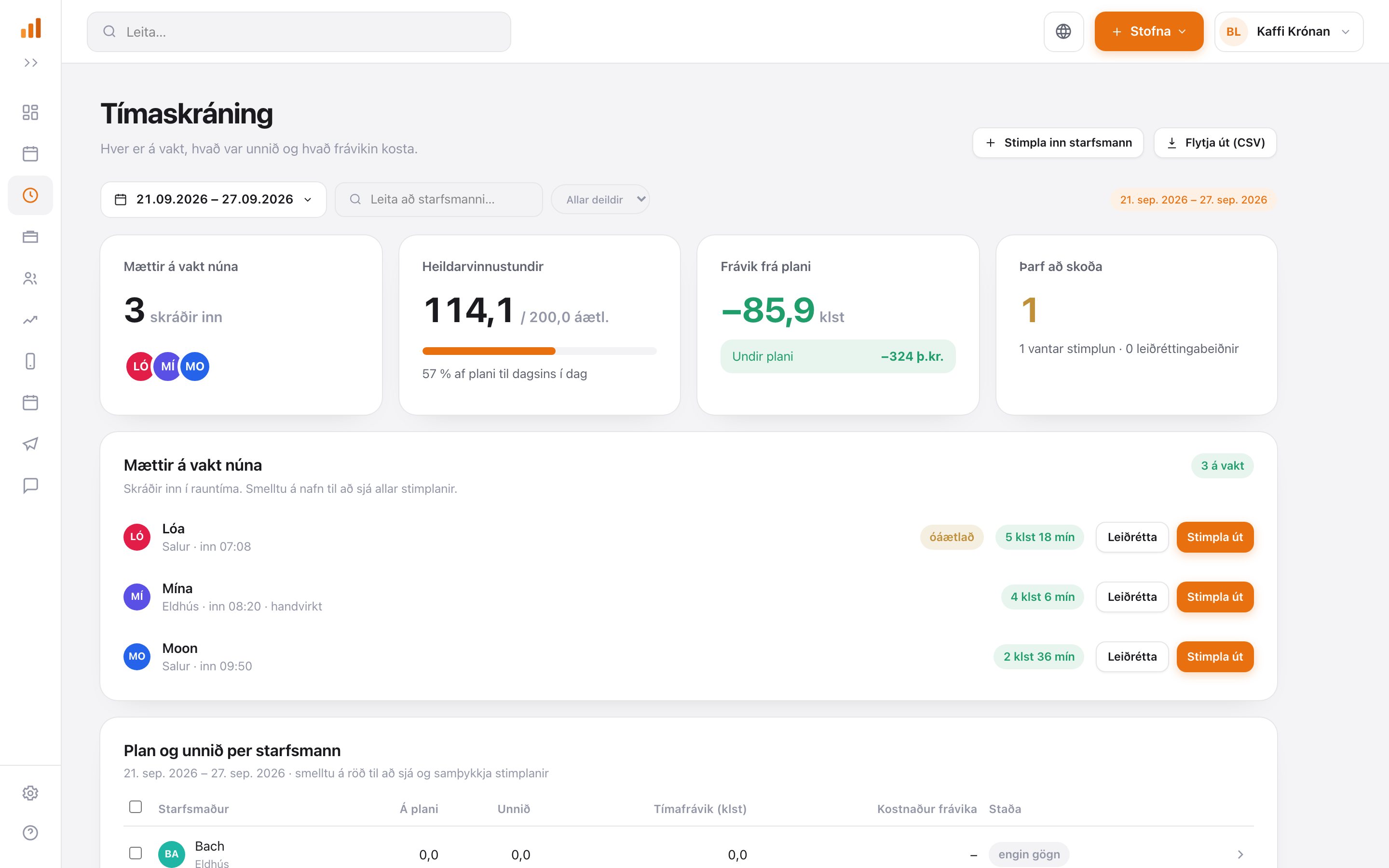Click the name Lóa in the list

click(173, 529)
